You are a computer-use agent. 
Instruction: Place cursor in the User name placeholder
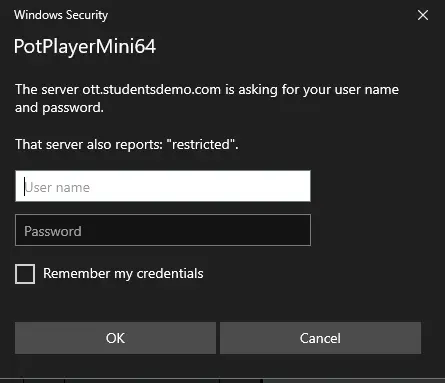(x=57, y=187)
